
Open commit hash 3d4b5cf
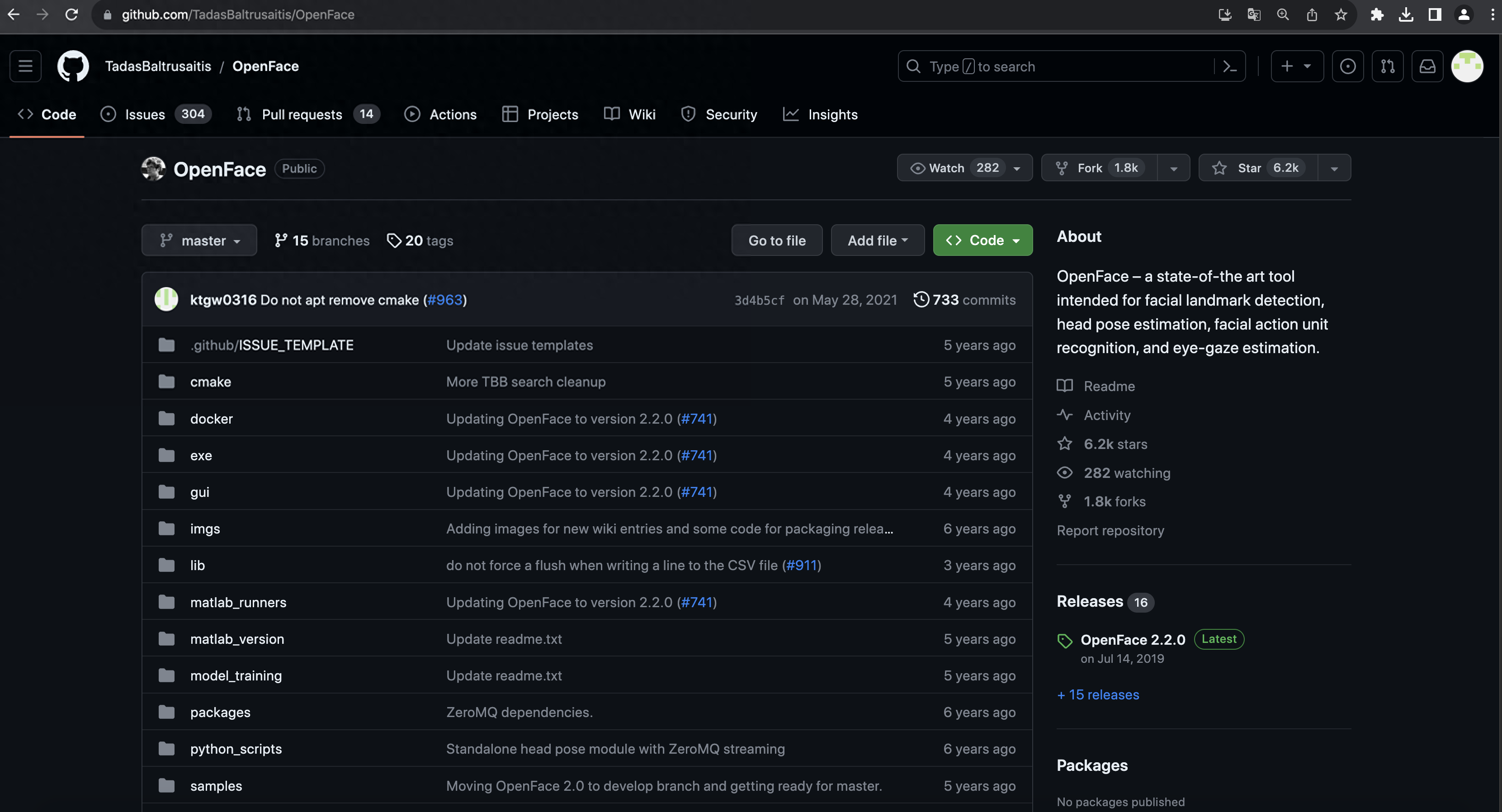point(759,300)
